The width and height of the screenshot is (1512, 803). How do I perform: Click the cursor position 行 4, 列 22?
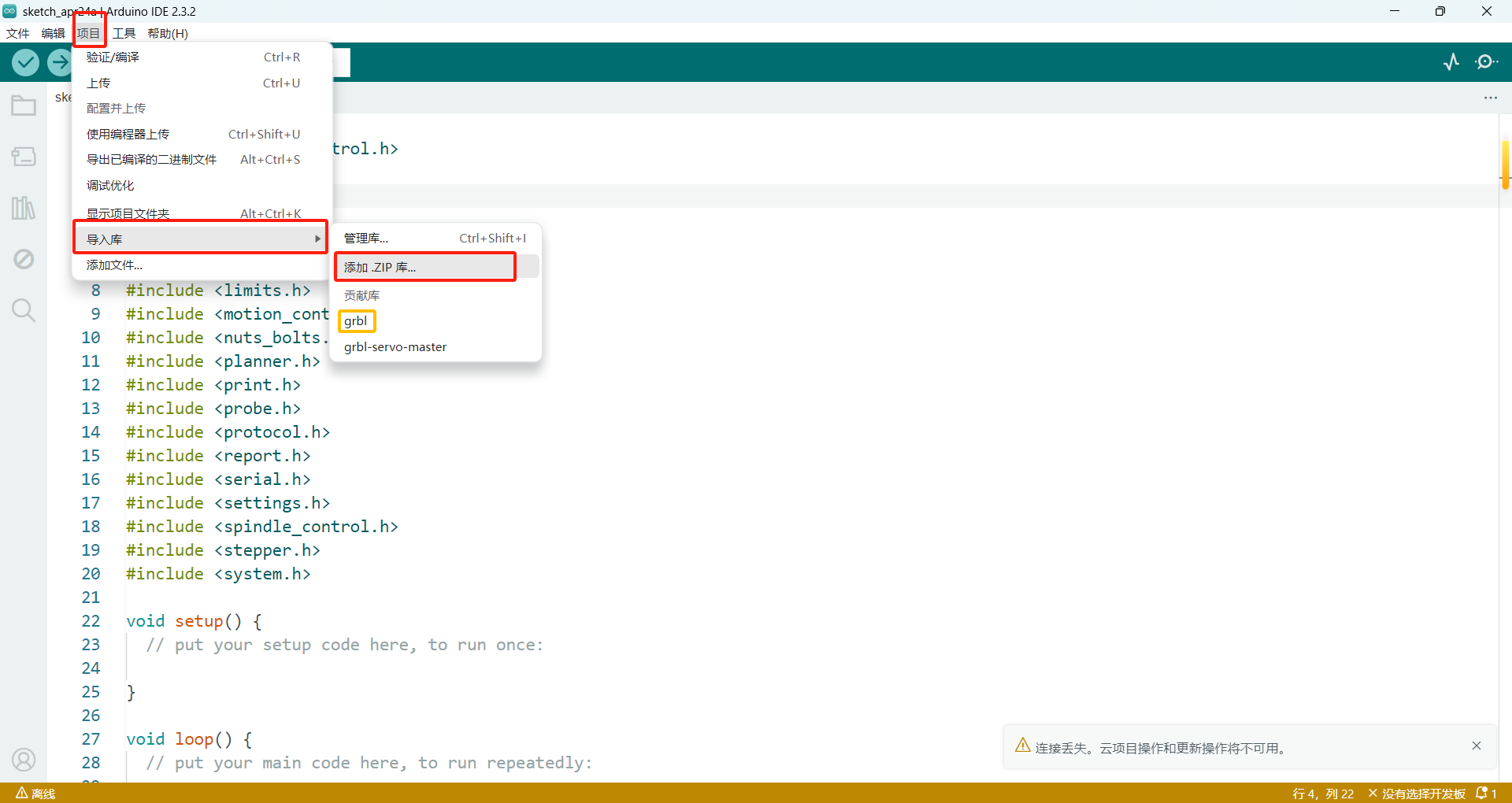(1323, 794)
